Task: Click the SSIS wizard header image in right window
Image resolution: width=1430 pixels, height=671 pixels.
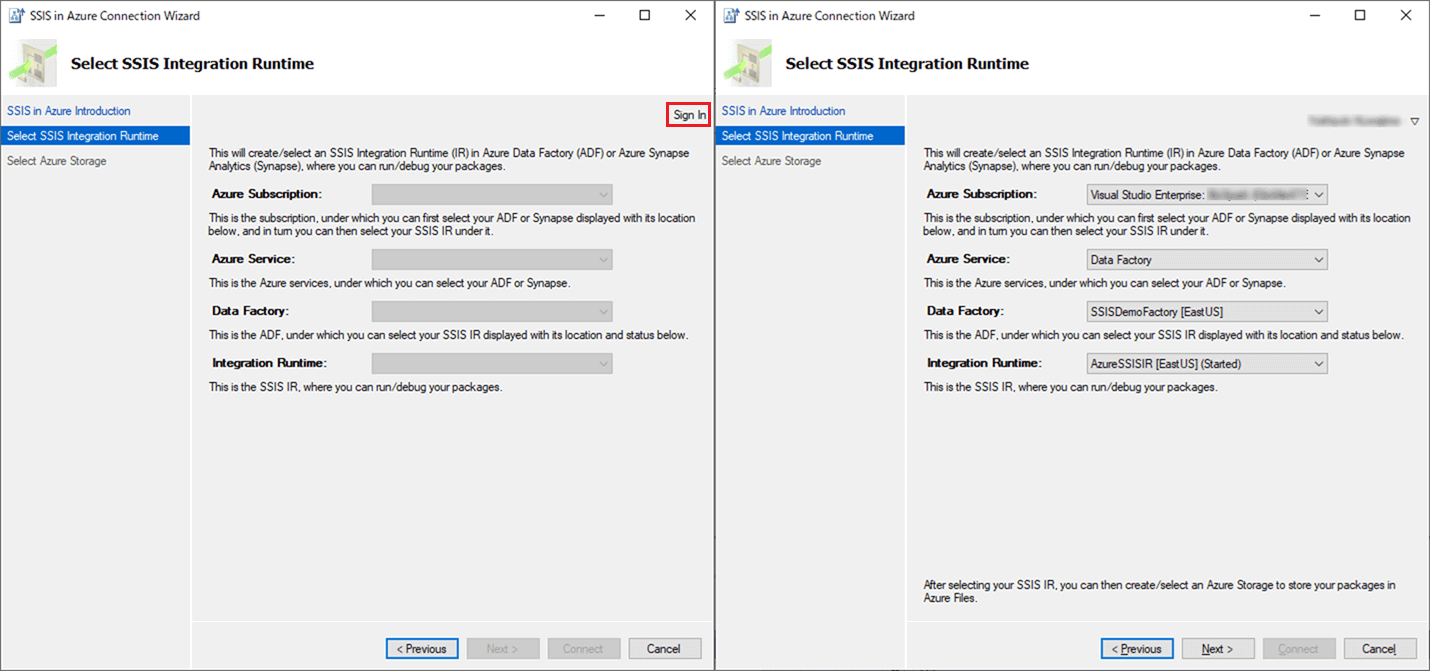Action: tap(748, 63)
